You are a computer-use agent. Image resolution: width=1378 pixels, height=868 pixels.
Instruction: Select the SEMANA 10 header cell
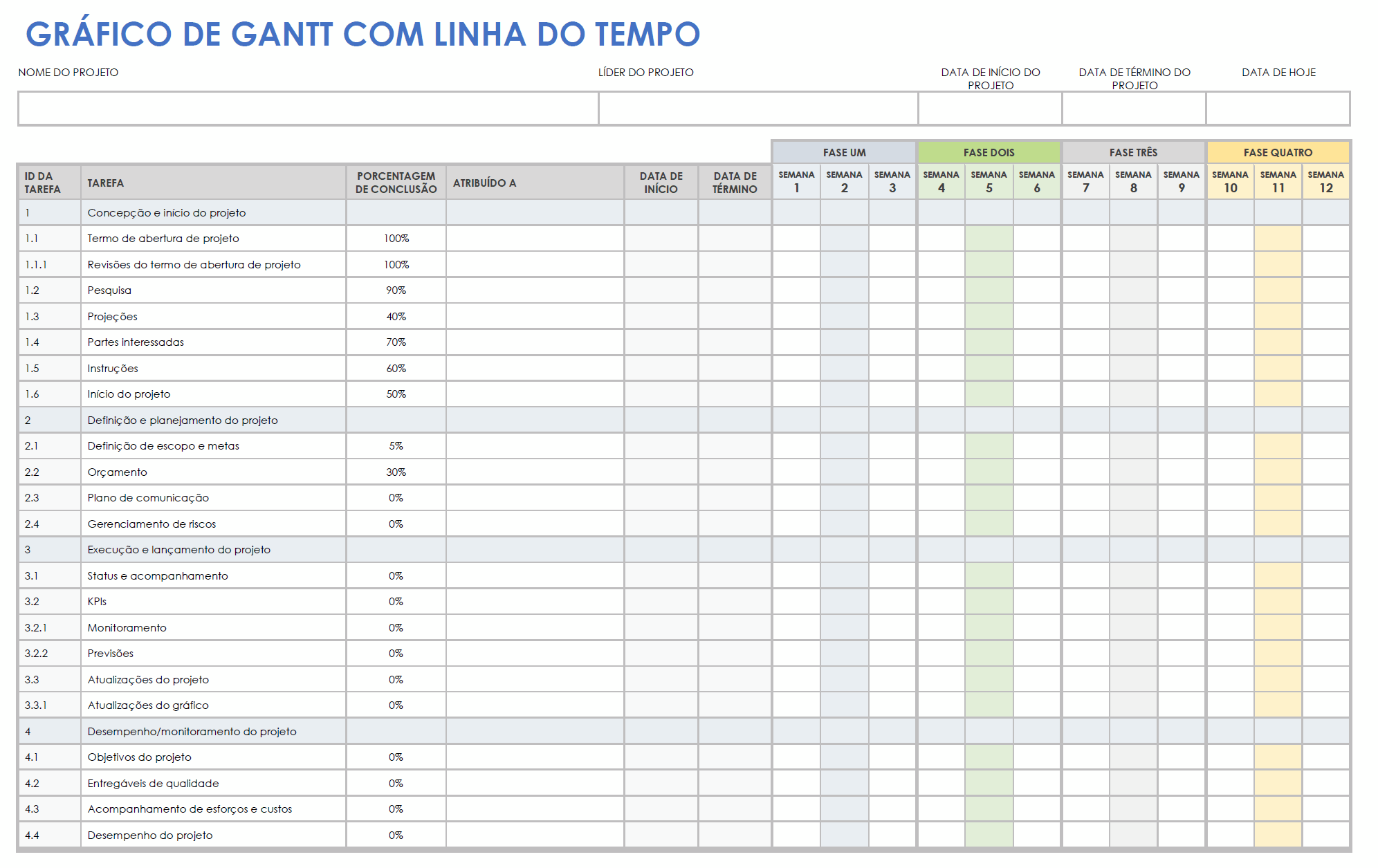pyautogui.click(x=1230, y=182)
